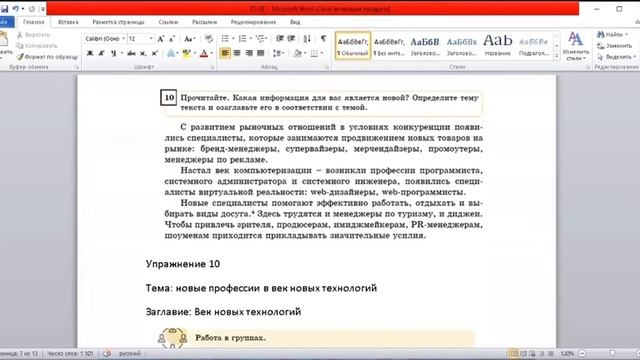The height and width of the screenshot is (360, 640).
Task: Toggle superscript x² formatting
Action: (155, 53)
